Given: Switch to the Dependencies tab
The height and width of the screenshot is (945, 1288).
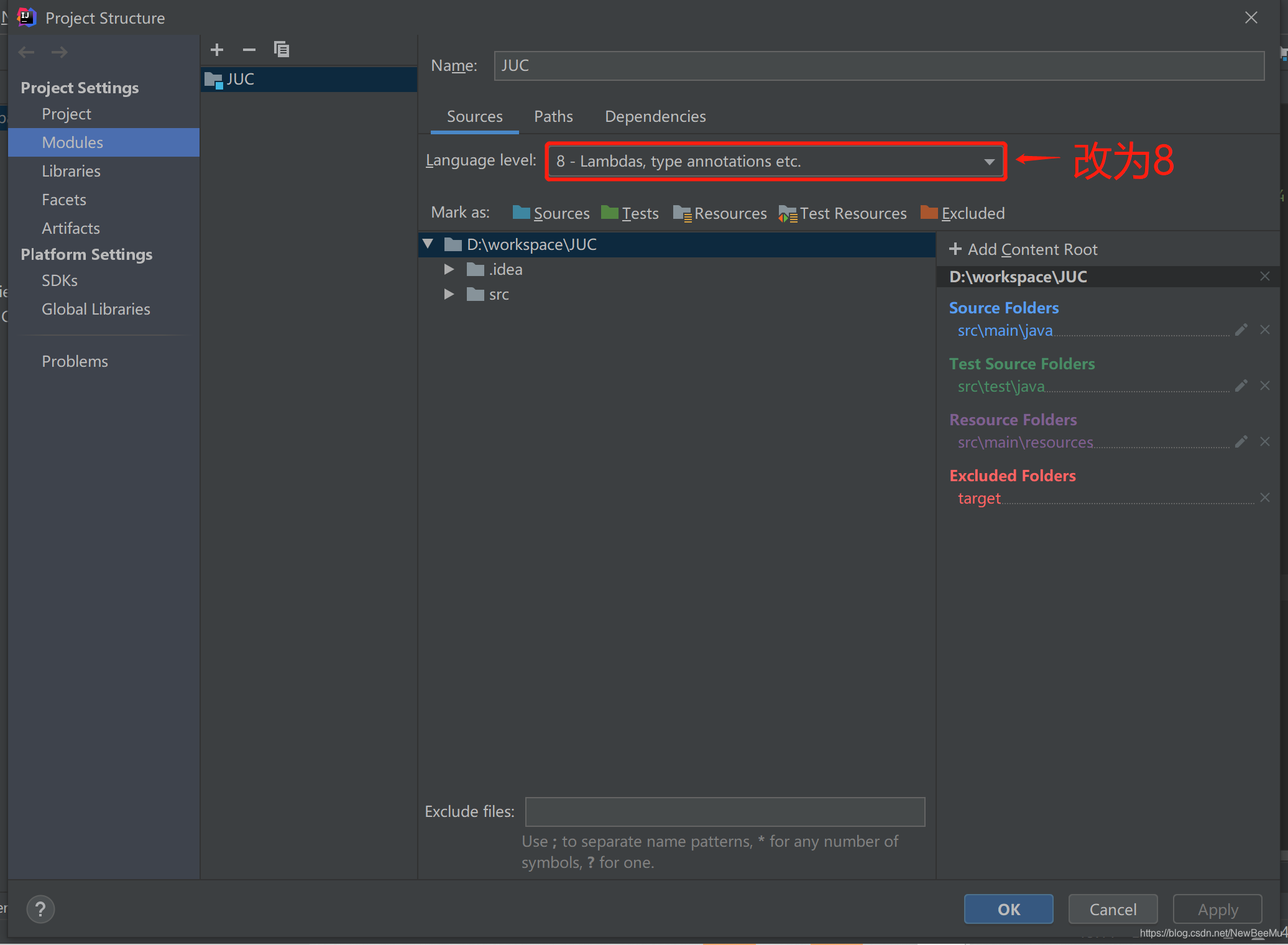Looking at the screenshot, I should 655,116.
